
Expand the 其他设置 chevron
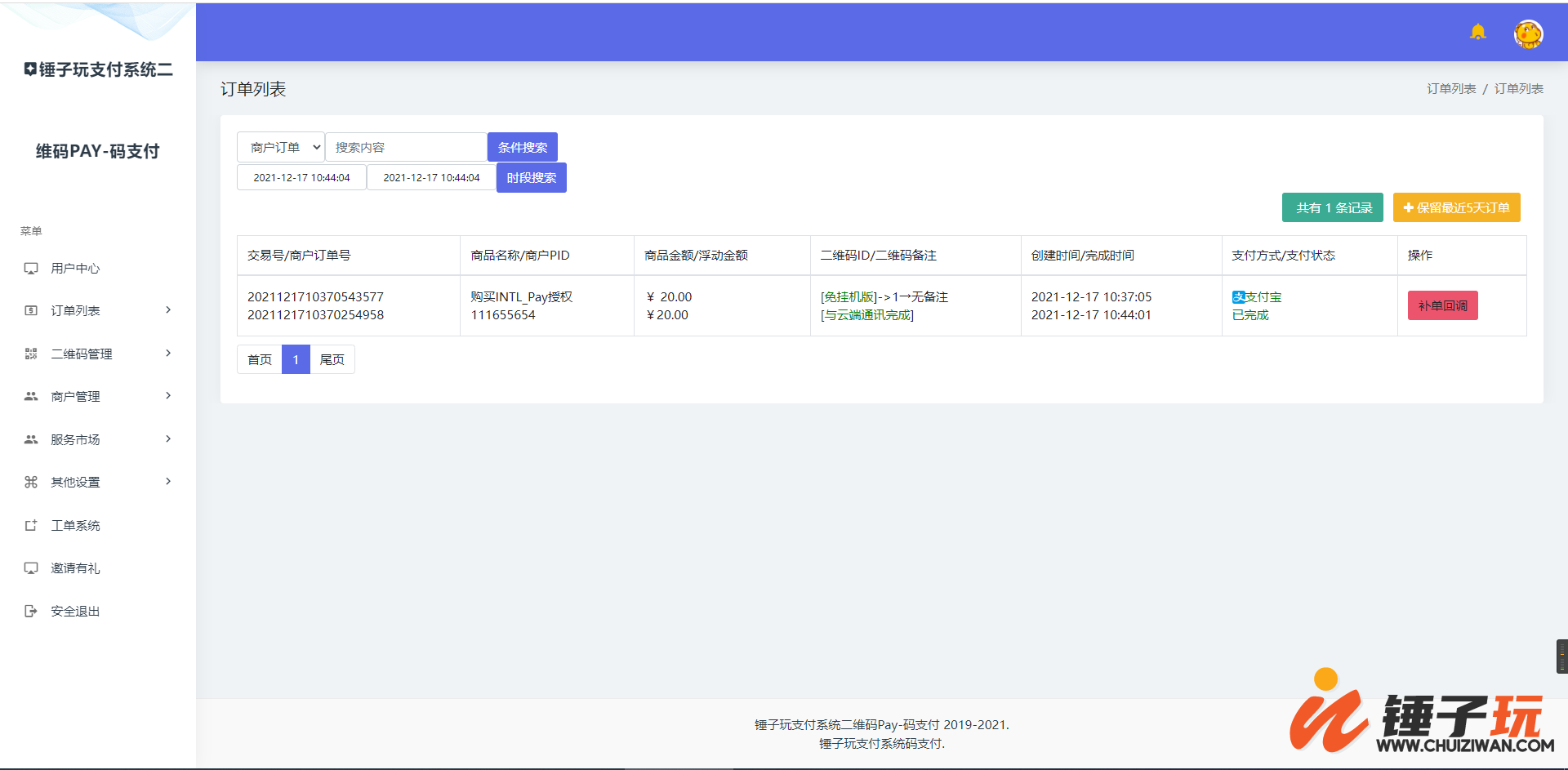(168, 481)
